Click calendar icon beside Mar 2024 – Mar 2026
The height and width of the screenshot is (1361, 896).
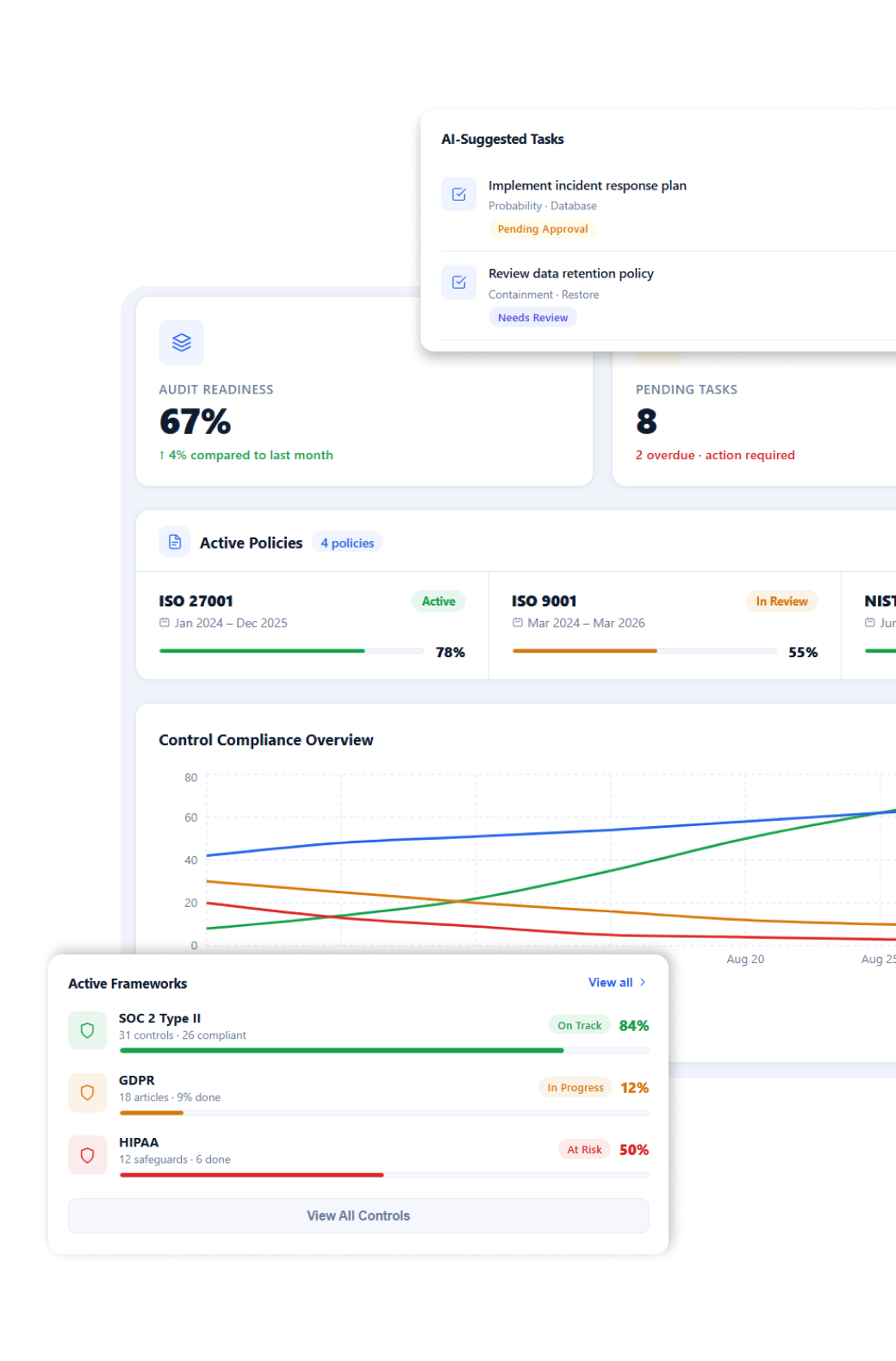[518, 623]
